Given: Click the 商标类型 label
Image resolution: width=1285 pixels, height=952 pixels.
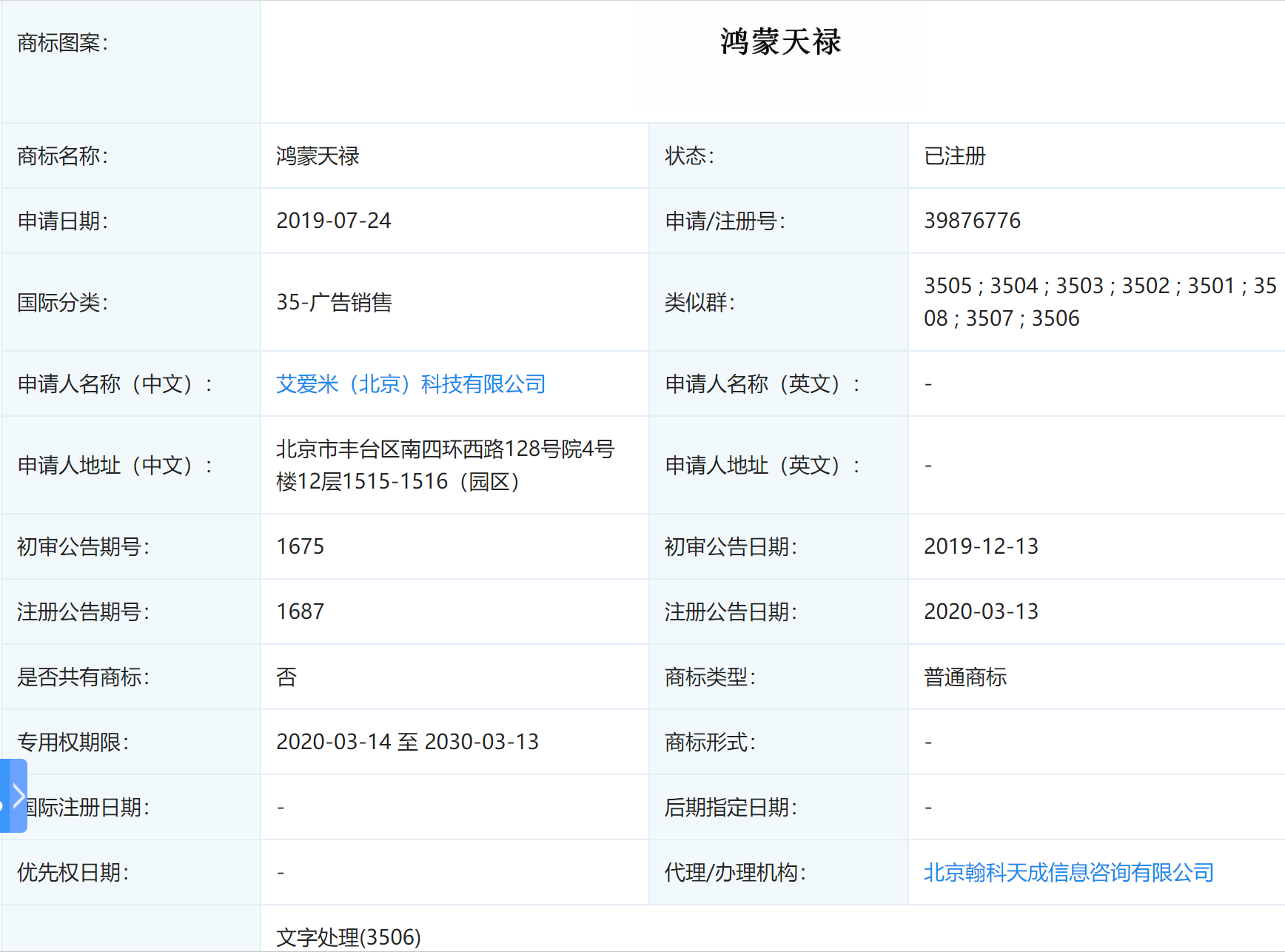Looking at the screenshot, I should [710, 677].
